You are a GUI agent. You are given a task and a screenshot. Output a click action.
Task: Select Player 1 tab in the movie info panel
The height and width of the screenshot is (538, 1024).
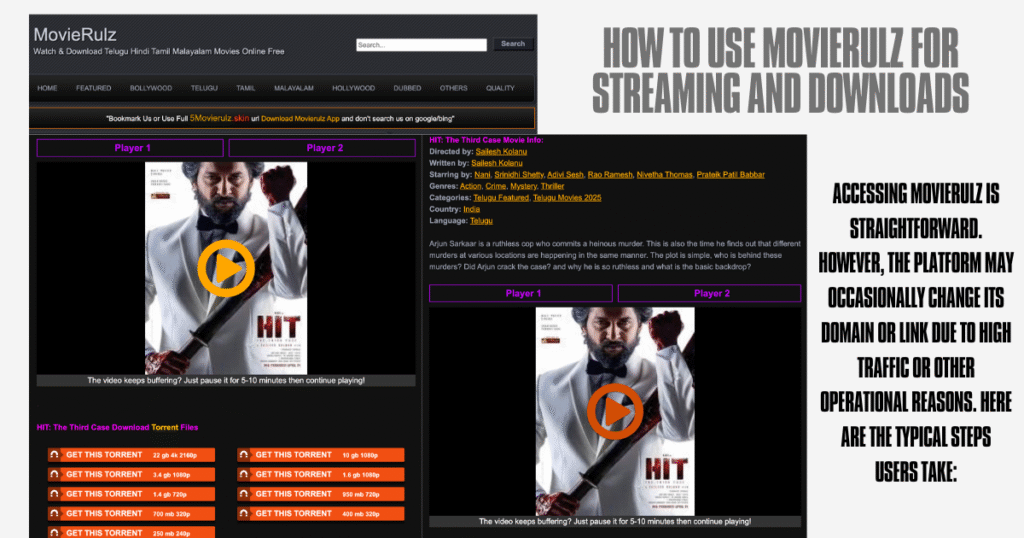(x=521, y=293)
